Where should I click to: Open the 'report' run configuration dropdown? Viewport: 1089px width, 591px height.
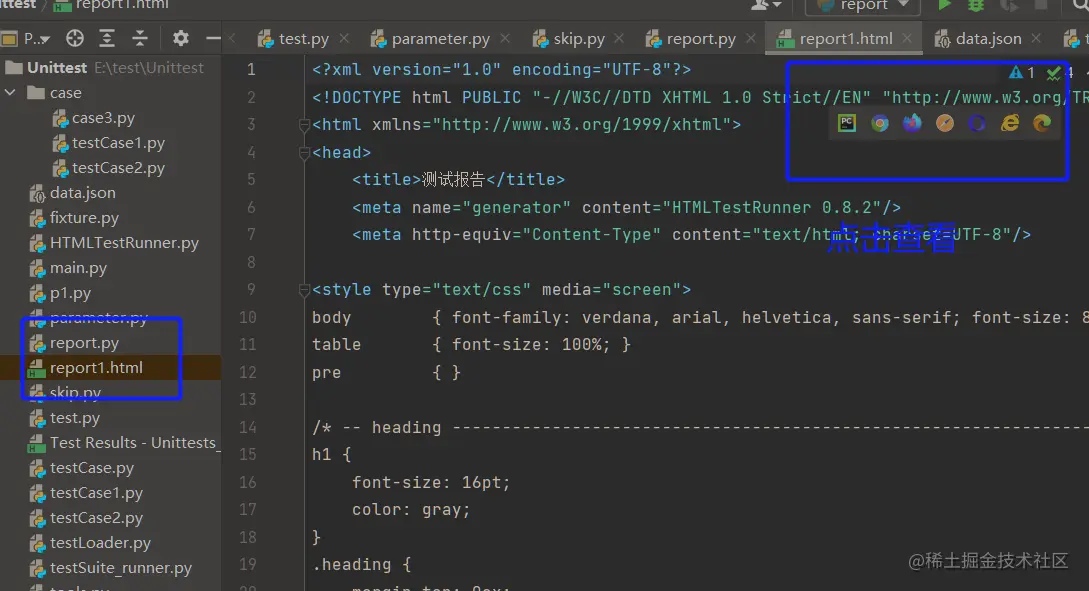coord(863,6)
